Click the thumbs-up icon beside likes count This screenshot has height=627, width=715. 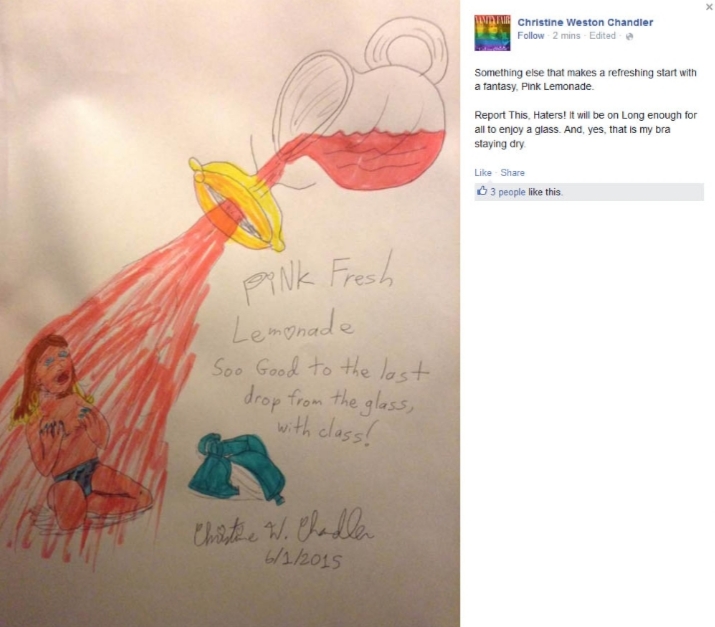482,191
